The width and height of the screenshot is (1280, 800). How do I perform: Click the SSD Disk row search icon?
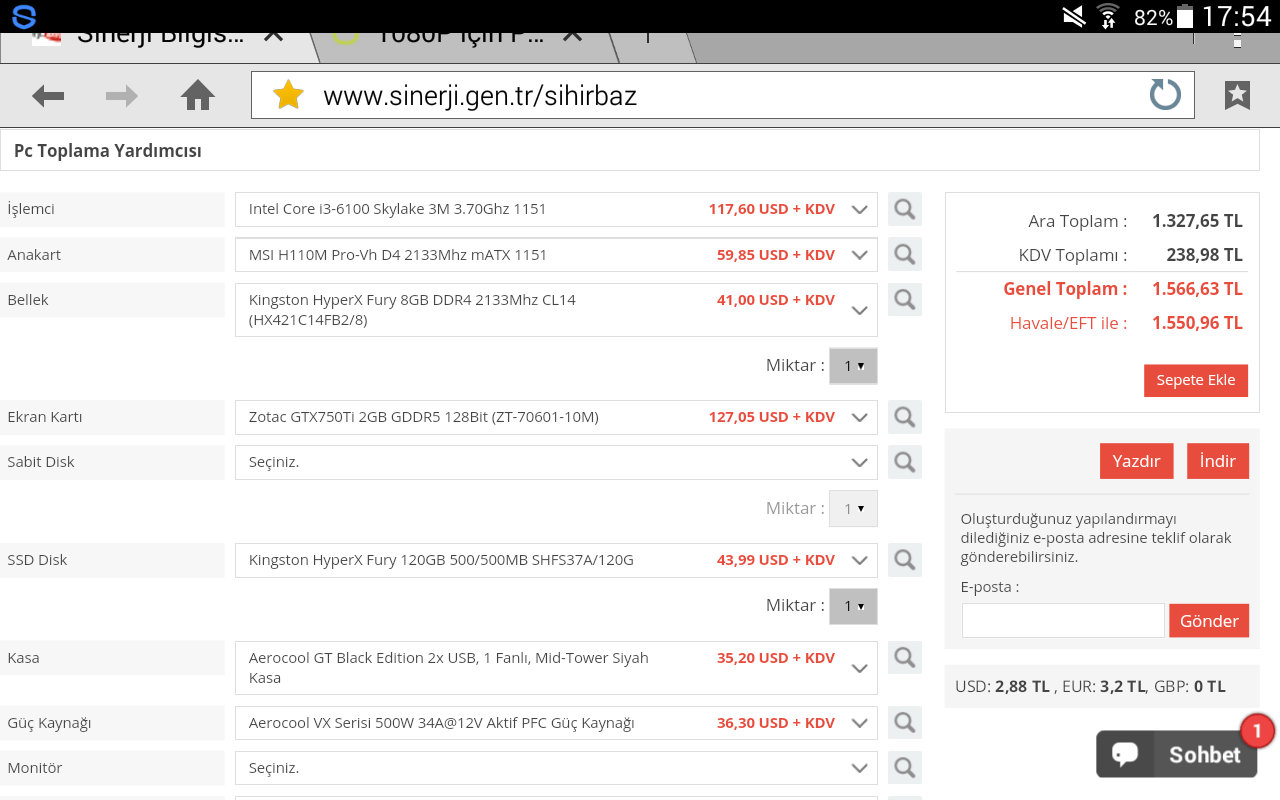tap(905, 560)
